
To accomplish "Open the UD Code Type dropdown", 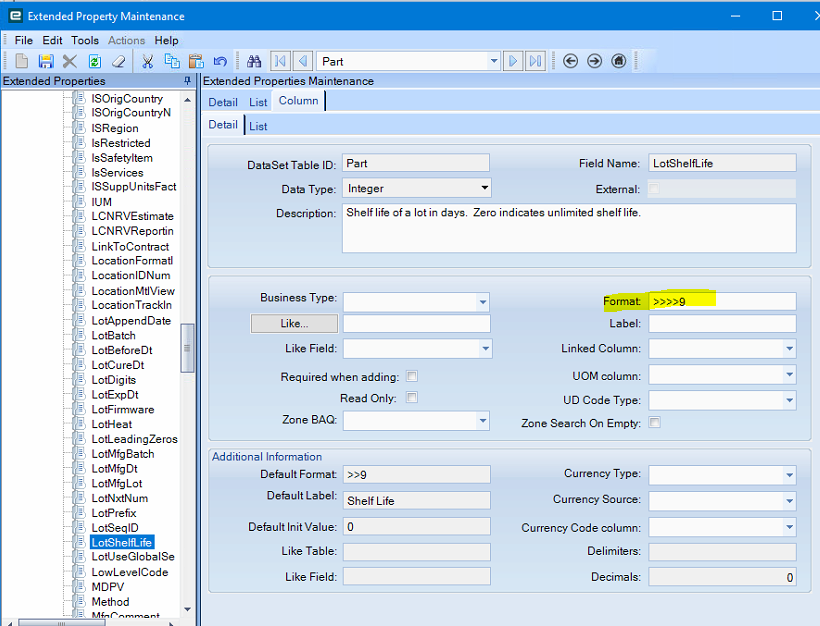I will tap(789, 400).
